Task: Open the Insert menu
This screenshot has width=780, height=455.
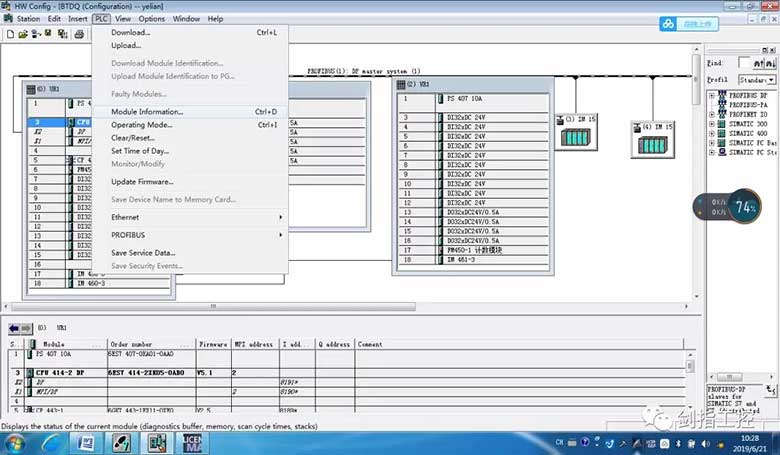Action: pos(78,18)
